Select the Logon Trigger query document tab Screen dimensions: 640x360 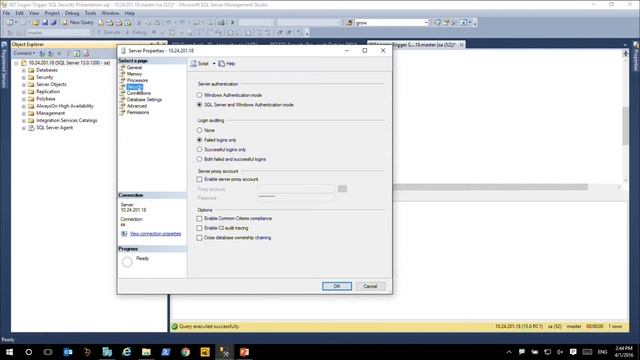(416, 44)
